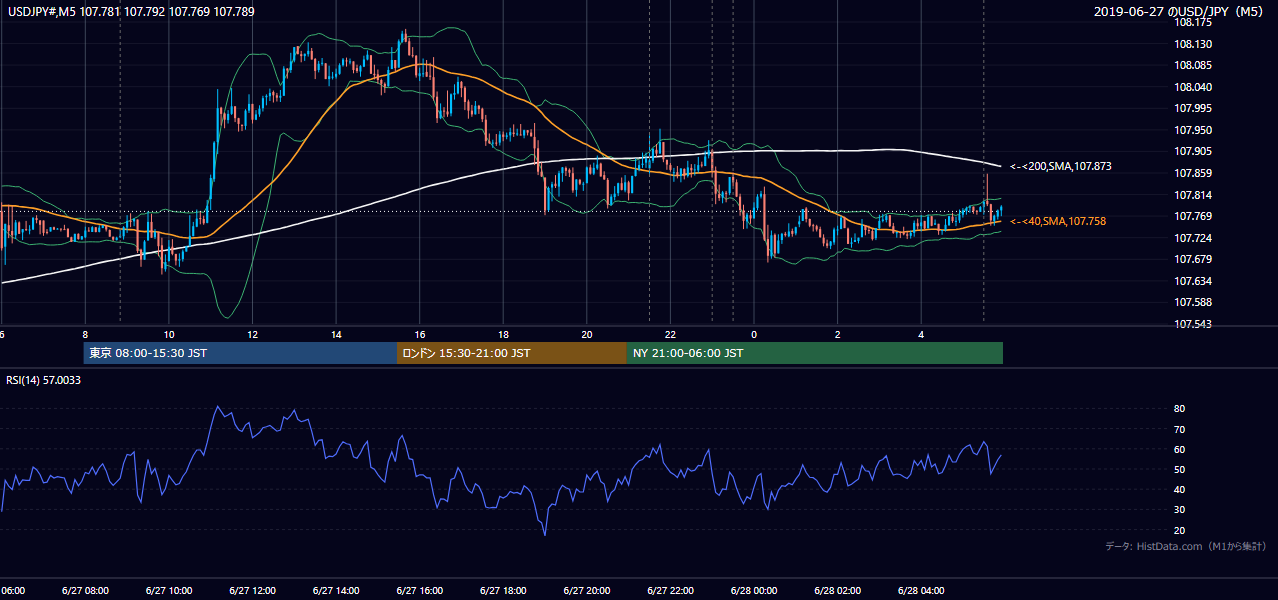1278x600 pixels.
Task: Click the 6/27 10:00 date label
Action: coord(168,590)
